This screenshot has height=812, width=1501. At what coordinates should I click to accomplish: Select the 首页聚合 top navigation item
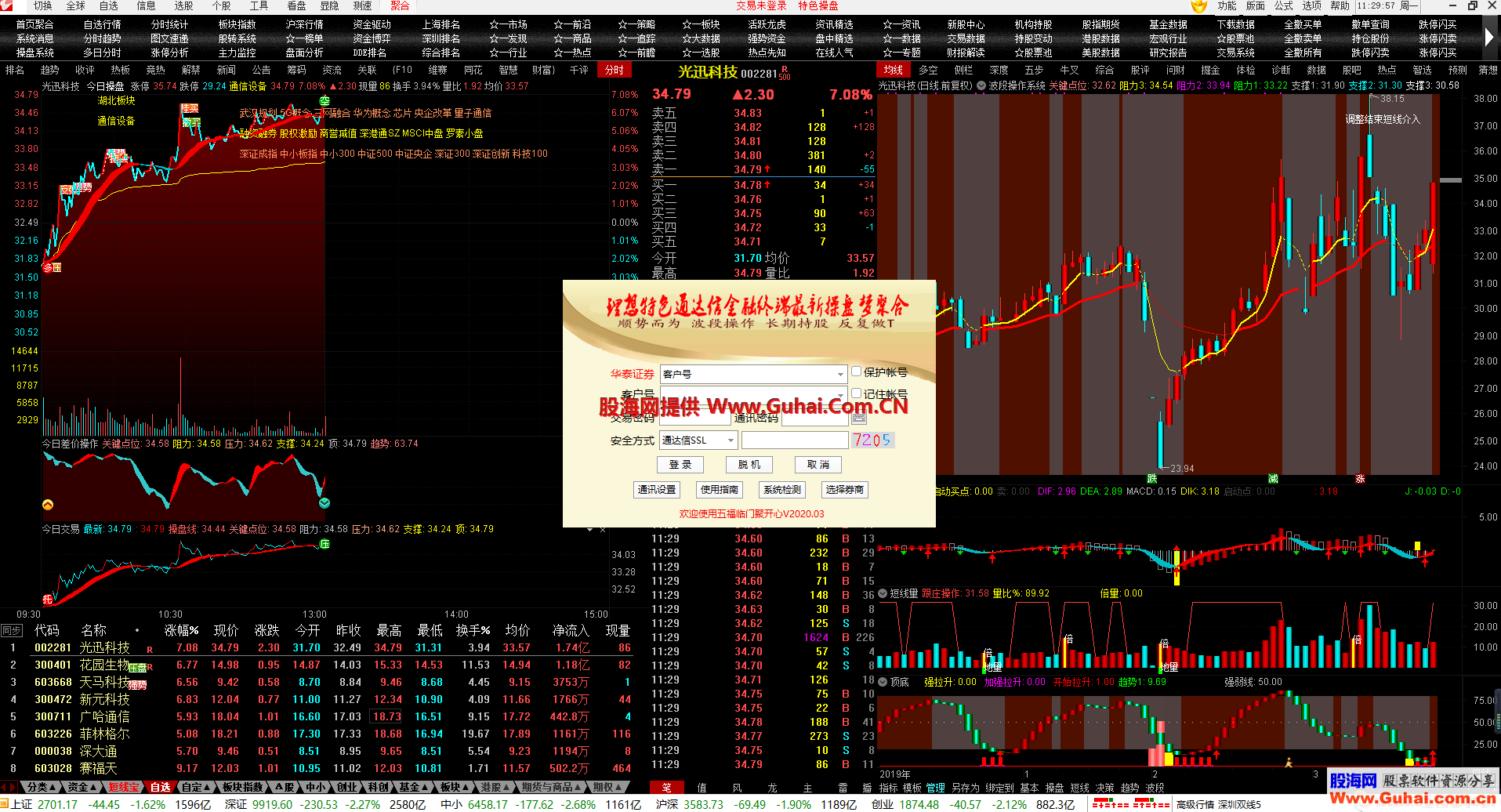tap(34, 25)
